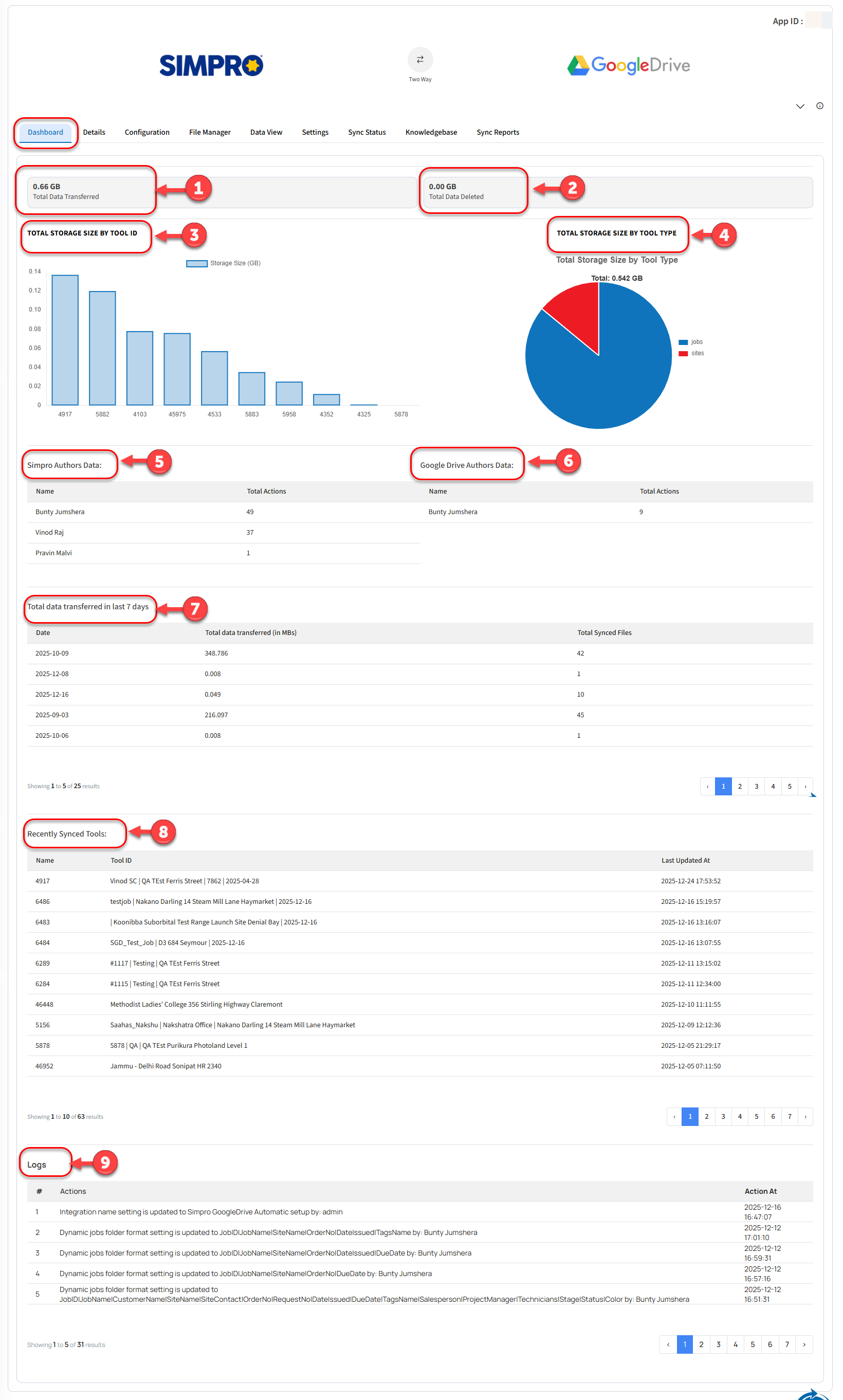Click the Two Way sync arrows icon
This screenshot has height=1400, width=843.
pos(420,60)
